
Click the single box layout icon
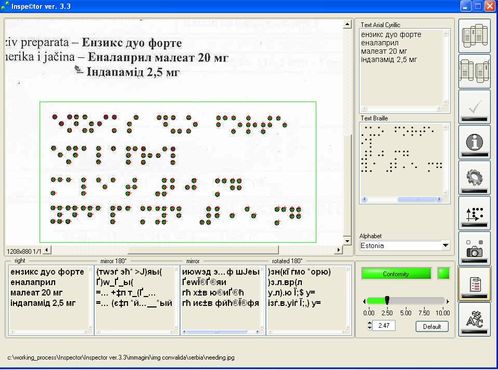(474, 36)
